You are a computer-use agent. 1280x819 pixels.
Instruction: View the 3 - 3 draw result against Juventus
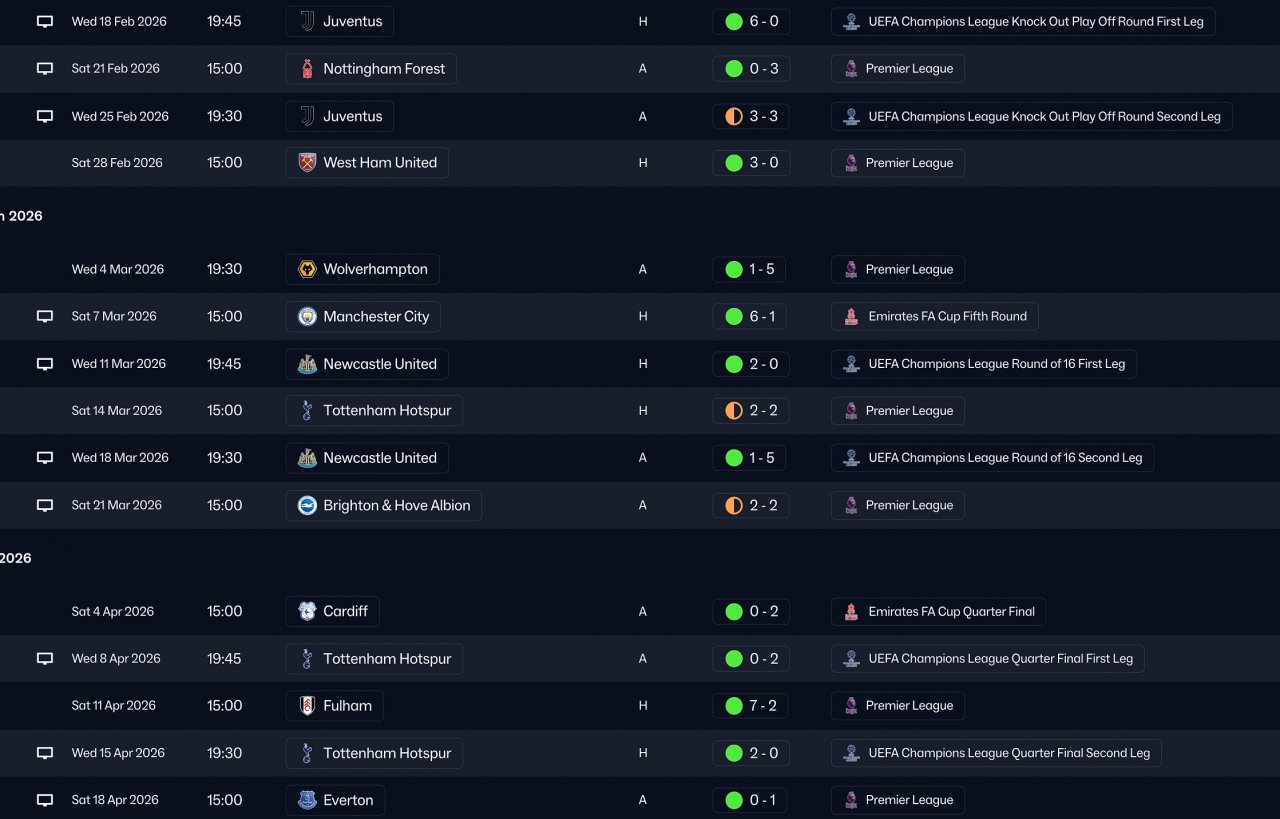[x=751, y=116]
